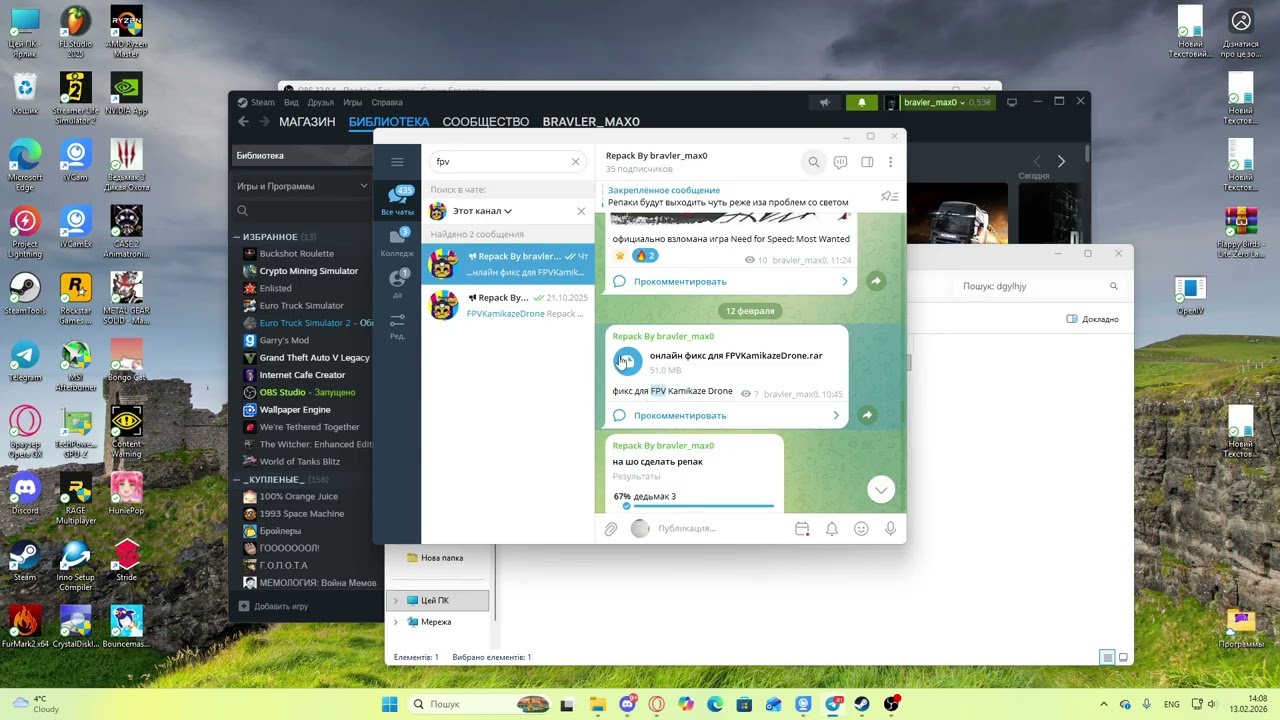
Task: Open the Steam Справка menu
Action: (387, 102)
